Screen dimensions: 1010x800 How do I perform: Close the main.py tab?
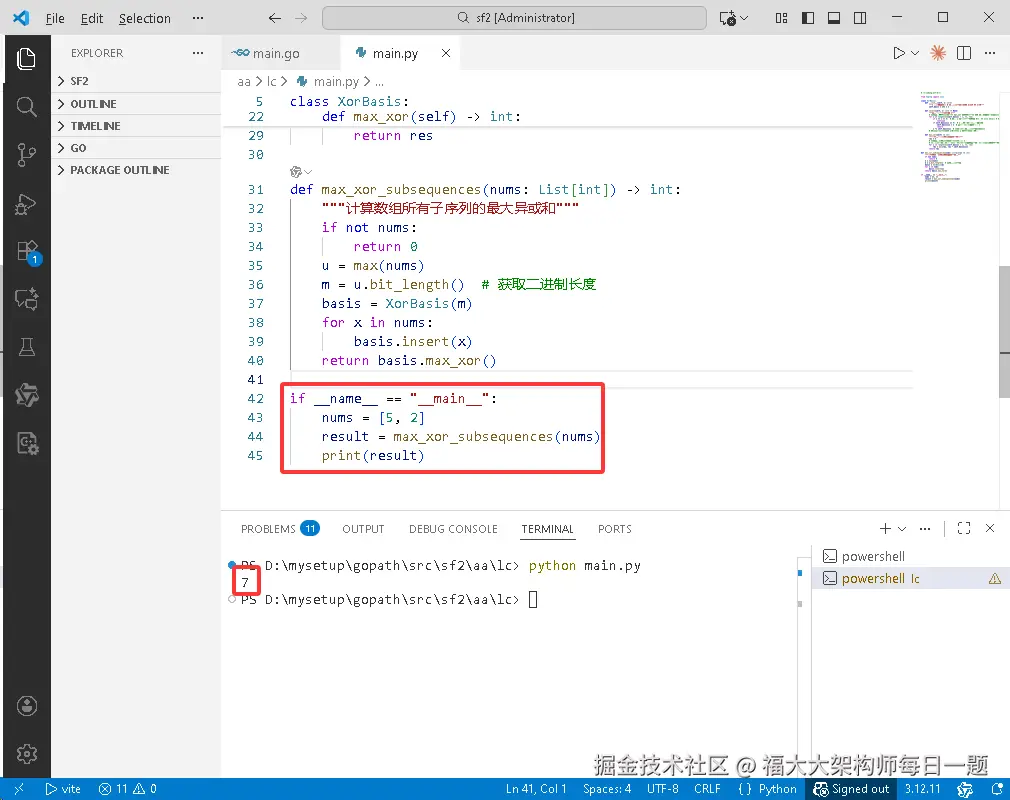pyautogui.click(x=446, y=53)
